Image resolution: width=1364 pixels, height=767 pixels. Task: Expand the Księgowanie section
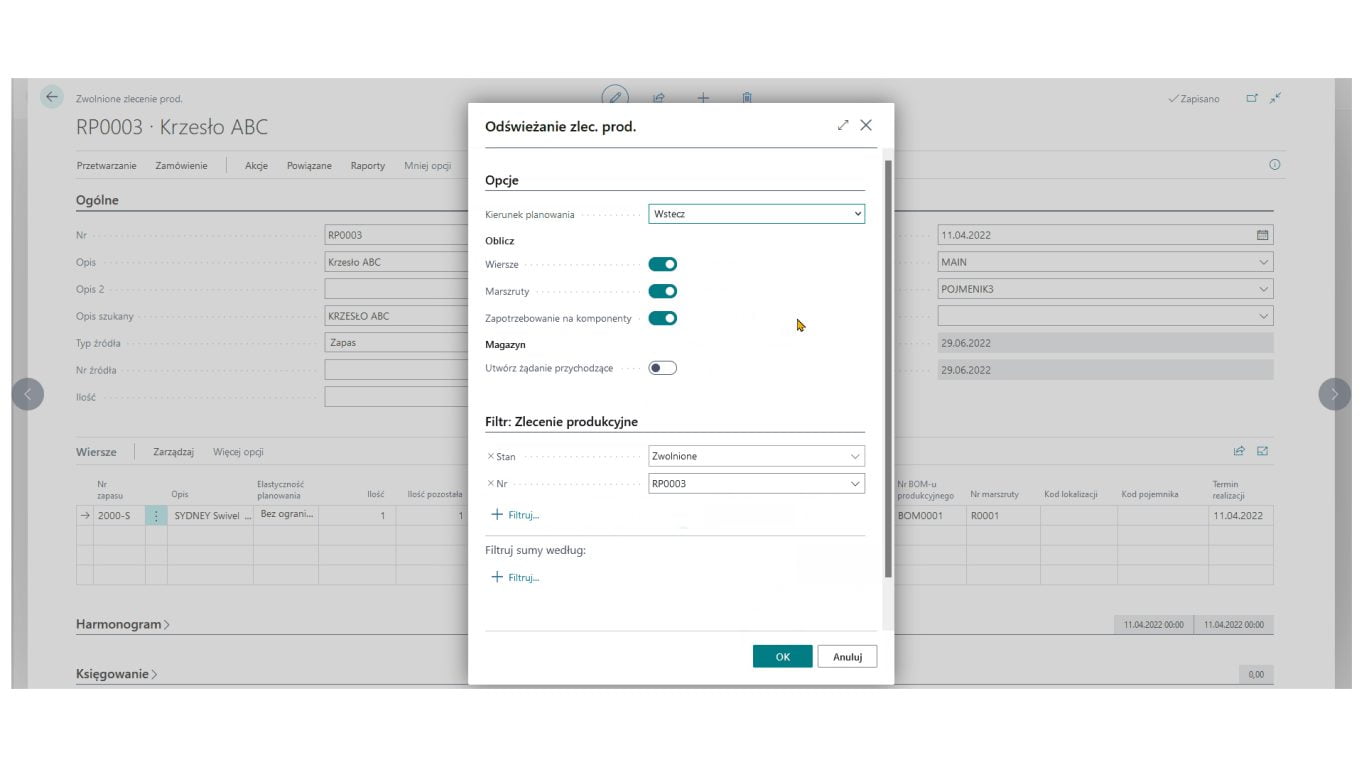pyautogui.click(x=117, y=674)
